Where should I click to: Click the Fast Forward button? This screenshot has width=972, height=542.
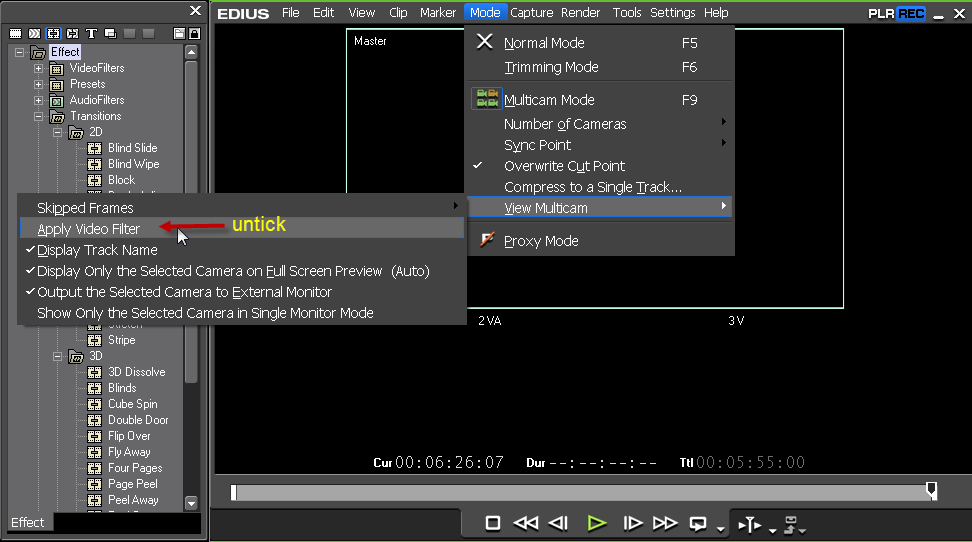pos(665,523)
